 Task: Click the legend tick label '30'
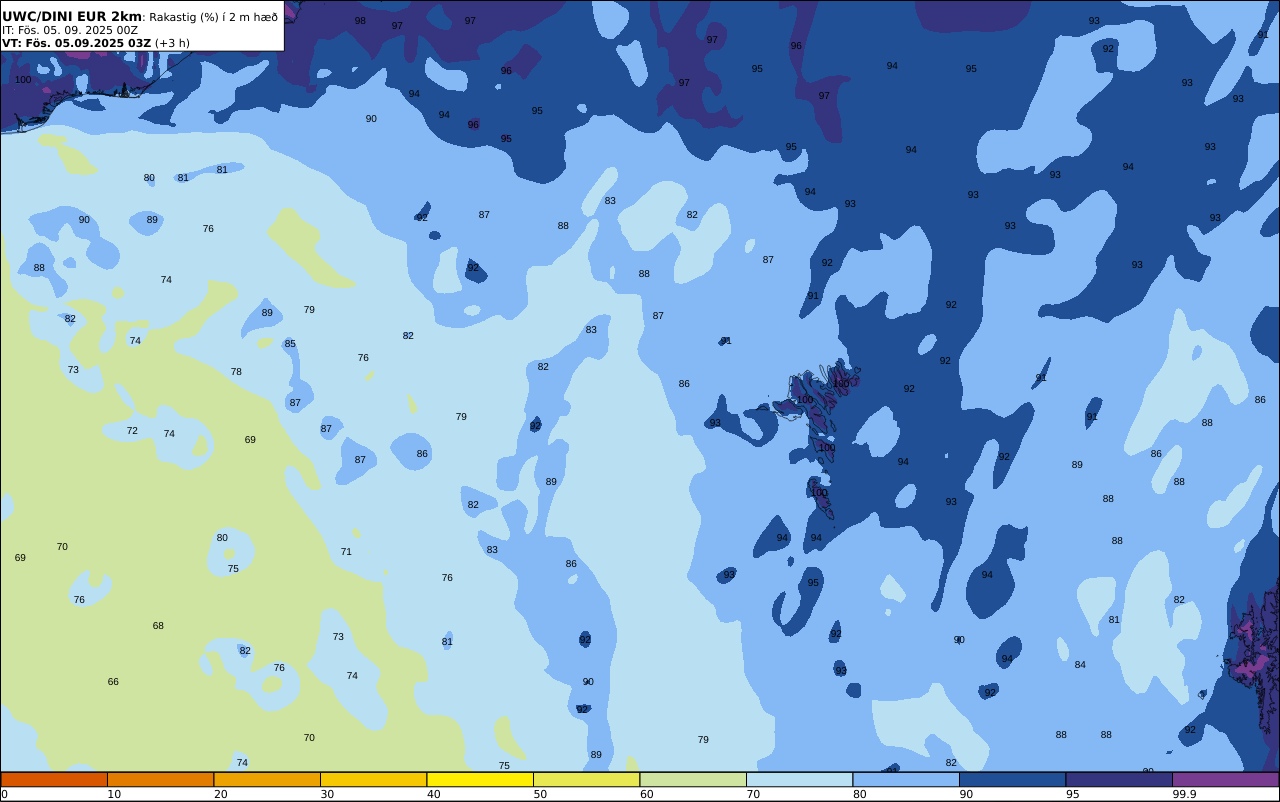[x=327, y=794]
